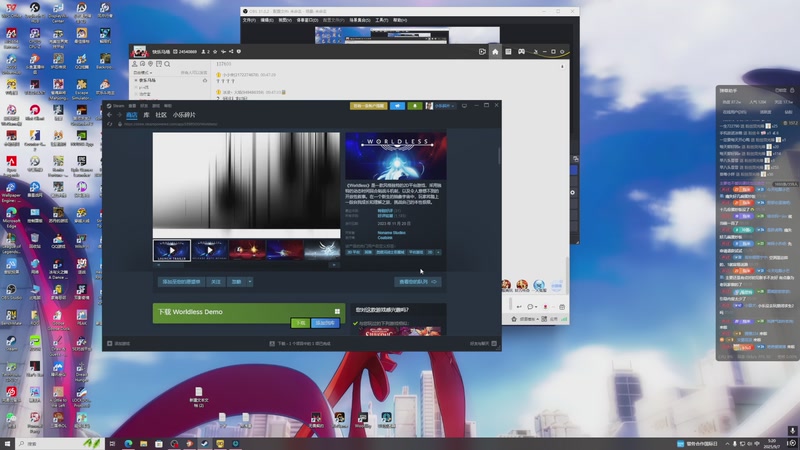This screenshot has width=800, height=450.
Task: Click add game button in Steam footer
Action: click(118, 343)
